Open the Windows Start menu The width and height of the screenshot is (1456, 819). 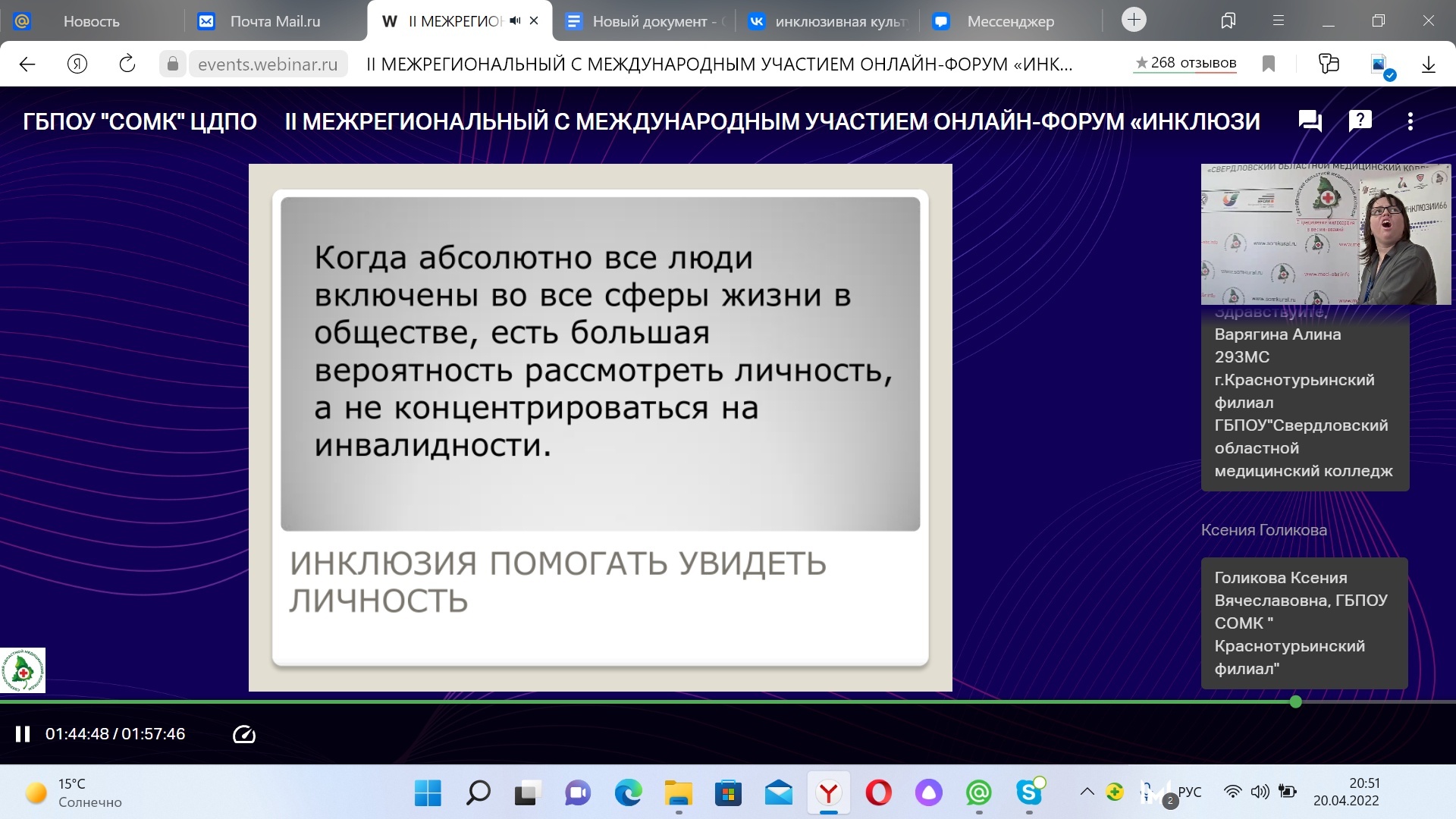[428, 793]
